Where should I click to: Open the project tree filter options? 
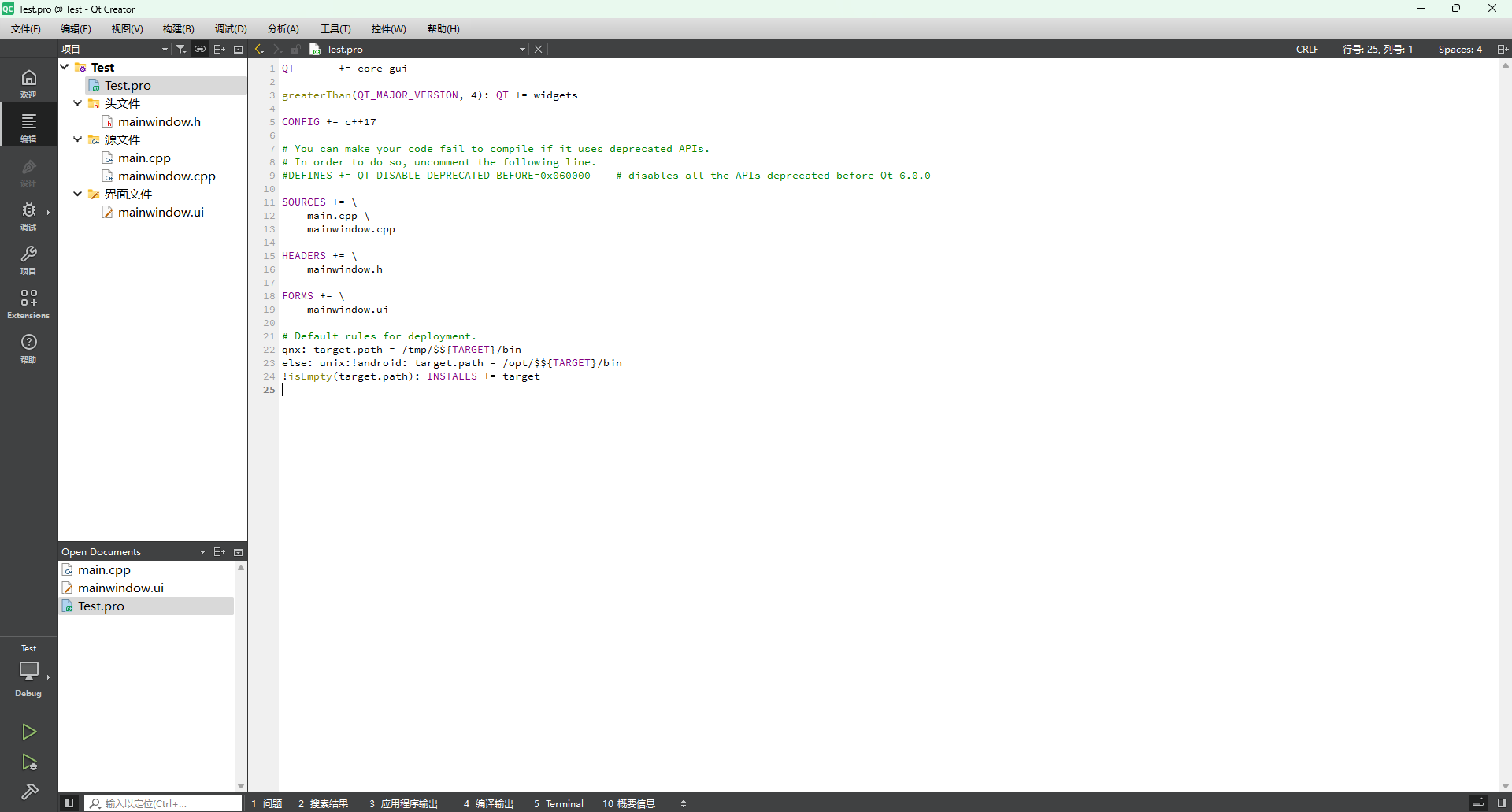(181, 49)
